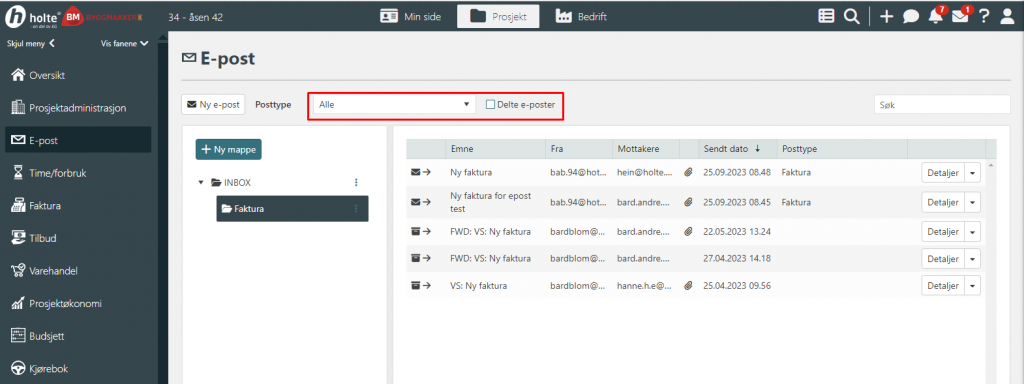Open the chat speech bubble icon
The width and height of the screenshot is (1024, 384).
pos(911,18)
